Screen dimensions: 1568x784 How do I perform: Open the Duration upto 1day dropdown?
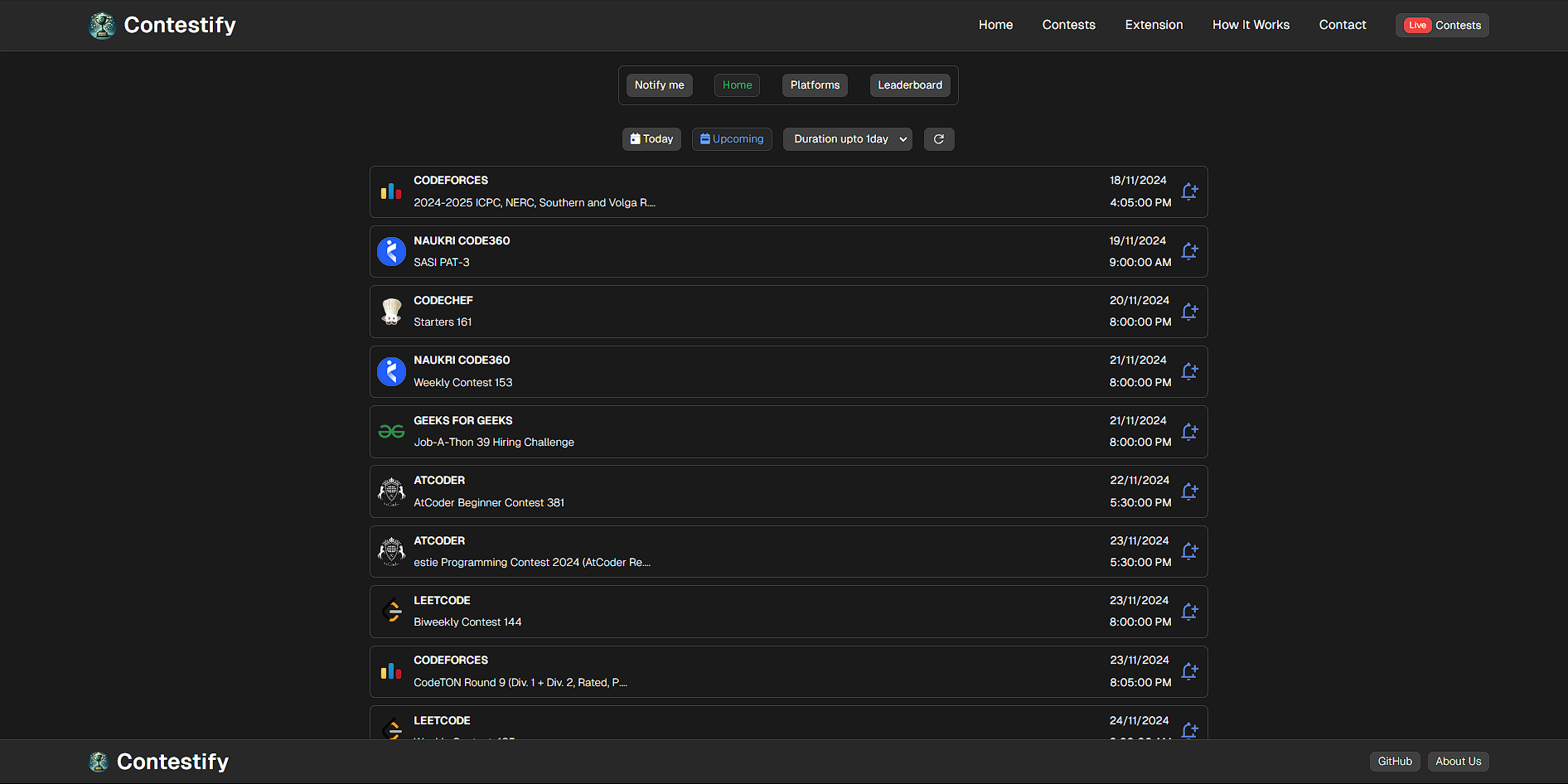pyautogui.click(x=847, y=138)
